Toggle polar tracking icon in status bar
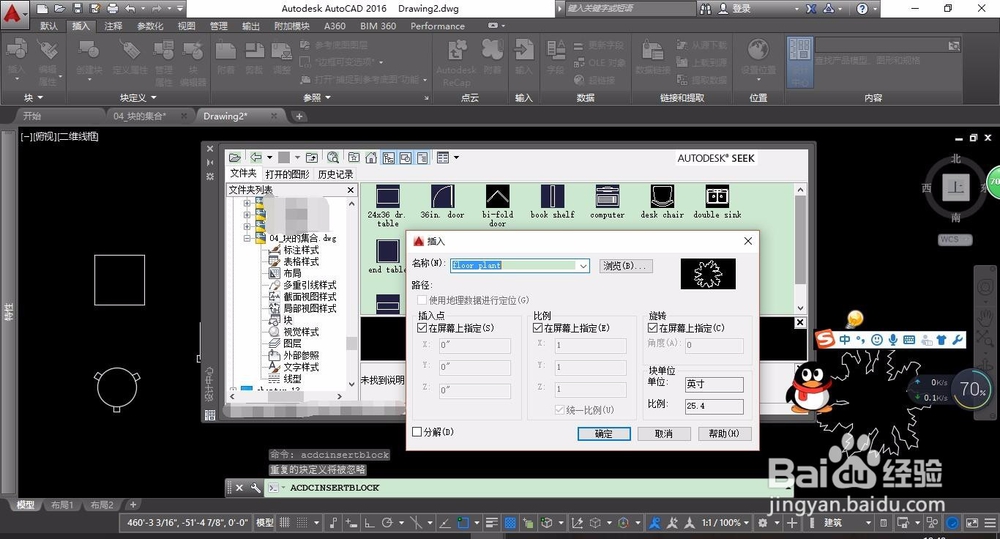Screen dimensions: 1000x539 pyautogui.click(x=386, y=522)
